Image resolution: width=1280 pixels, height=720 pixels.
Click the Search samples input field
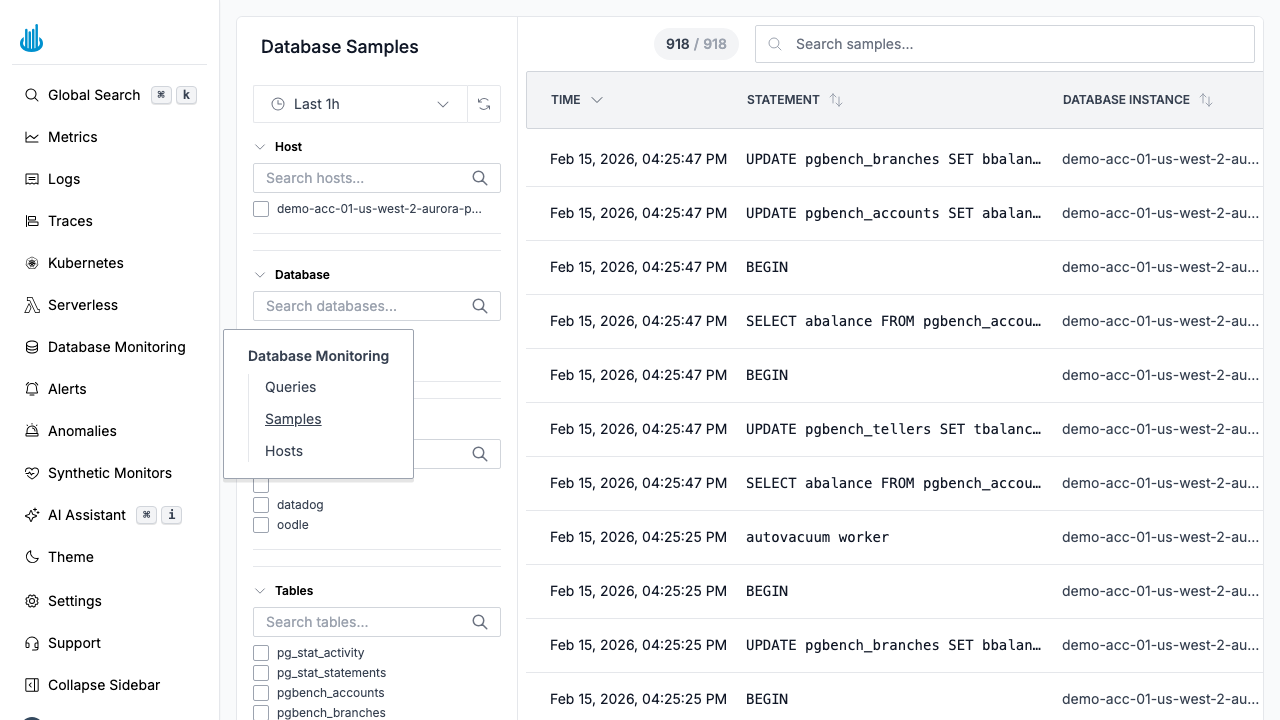[x=1004, y=44]
